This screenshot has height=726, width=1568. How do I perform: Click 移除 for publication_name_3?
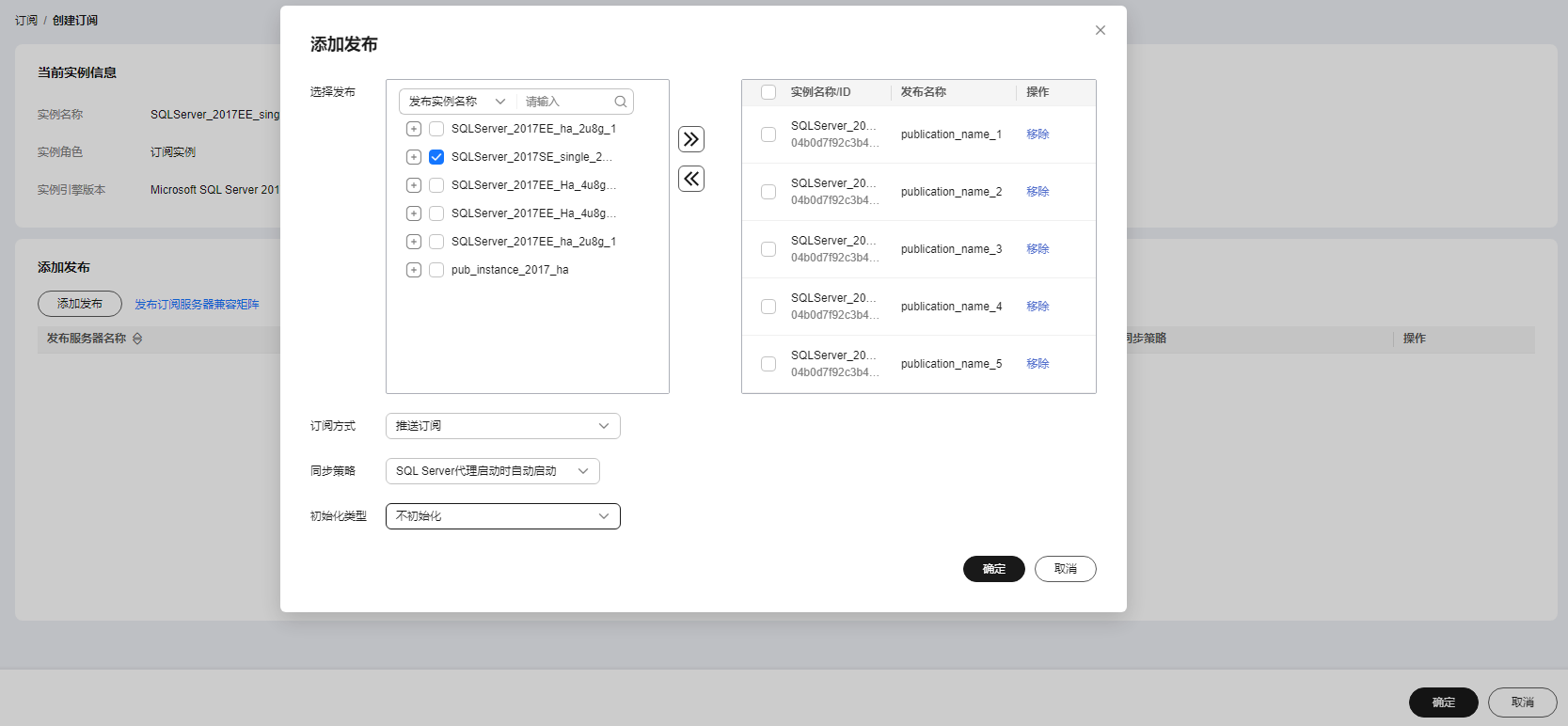[1037, 249]
